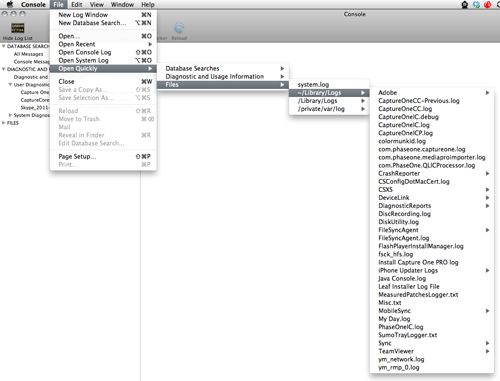Choose Open System Log
The height and width of the screenshot is (381, 500).
[103, 60]
